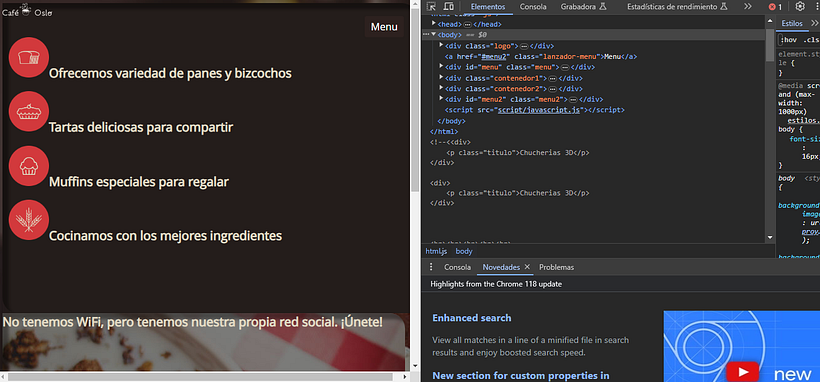This screenshot has width=820, height=382.
Task: Click 'Ofrecemos variedad de panes y bizcochos'
Action: click(170, 73)
